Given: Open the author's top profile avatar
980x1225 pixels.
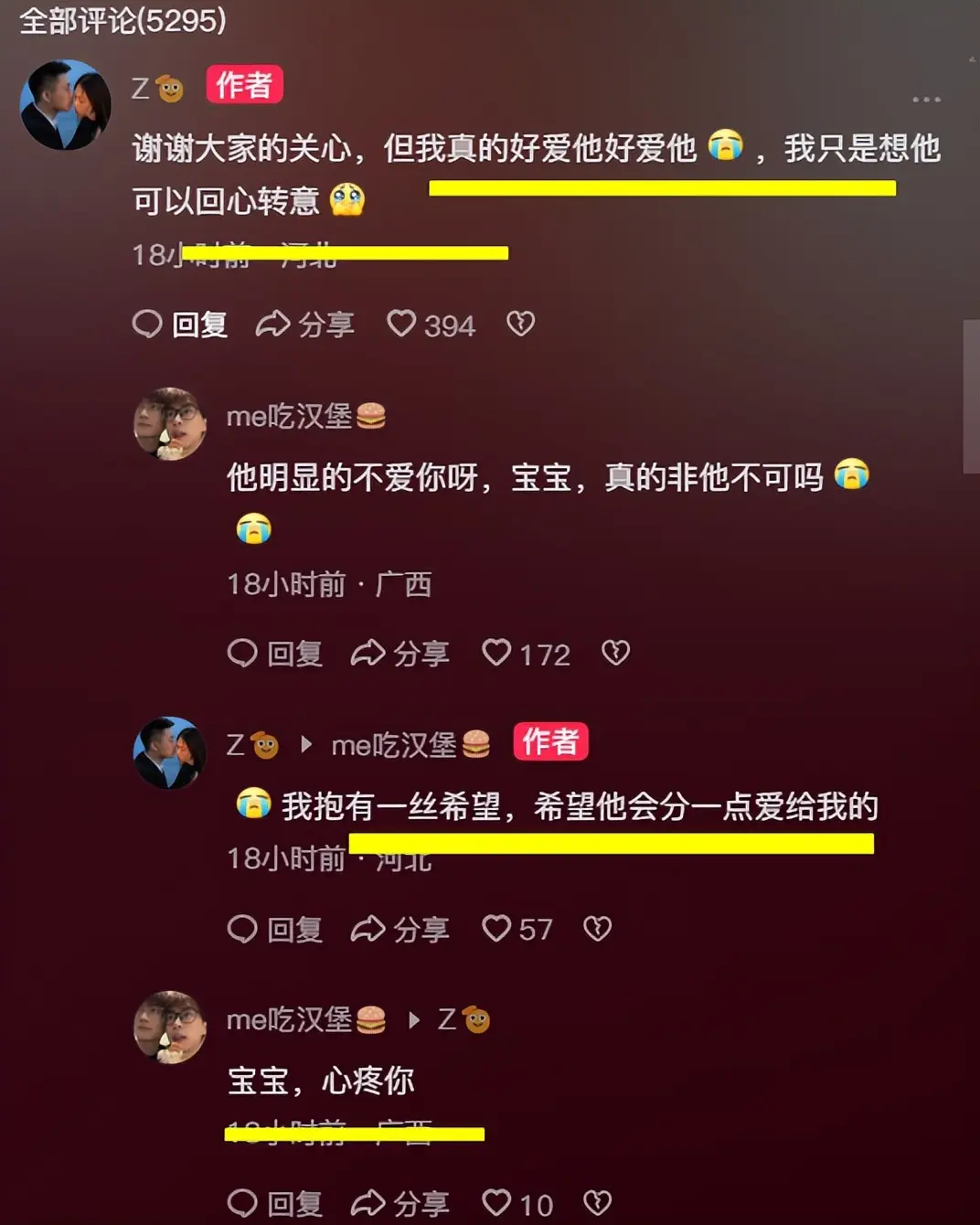Looking at the screenshot, I should coord(66,105).
